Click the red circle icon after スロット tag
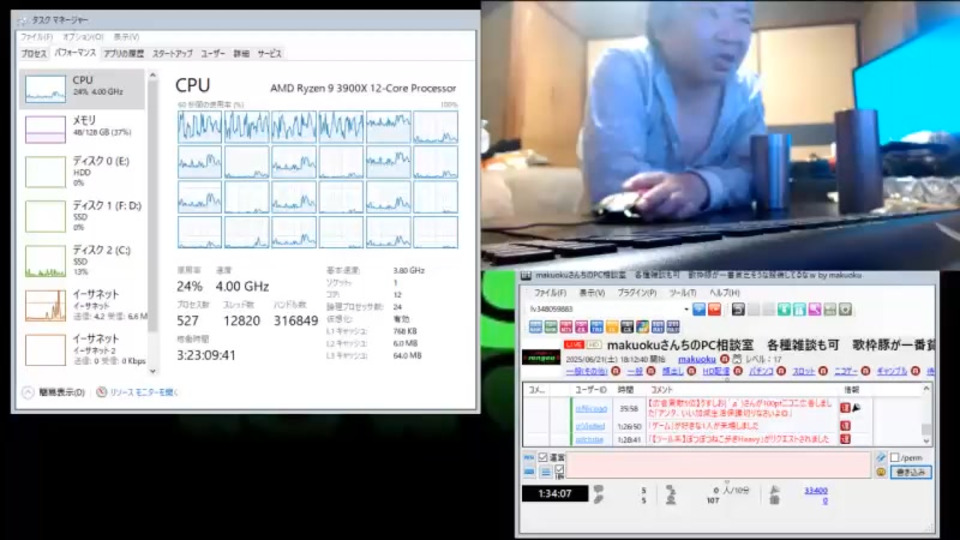The image size is (960, 540). 823,371
